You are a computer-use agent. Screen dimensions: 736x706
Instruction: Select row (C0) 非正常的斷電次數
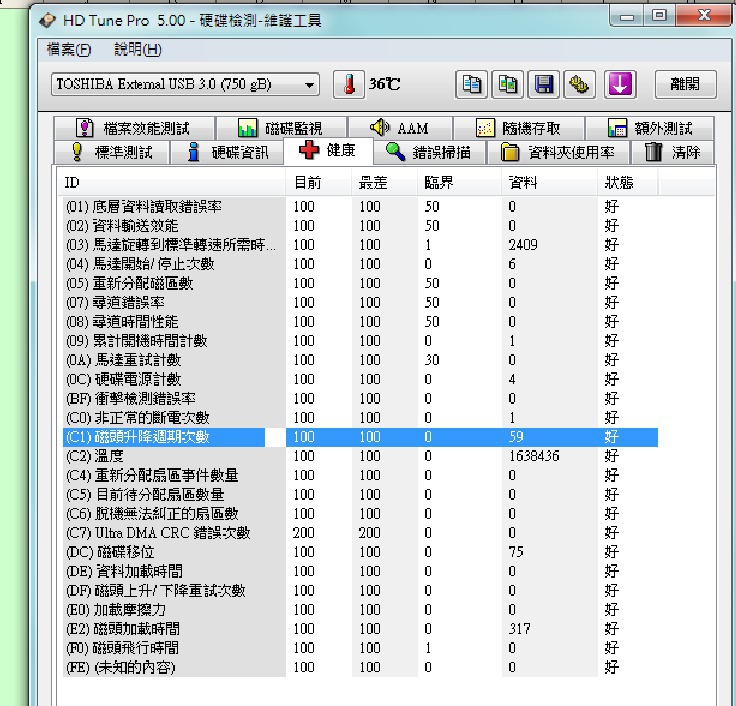pyautogui.click(x=360, y=418)
